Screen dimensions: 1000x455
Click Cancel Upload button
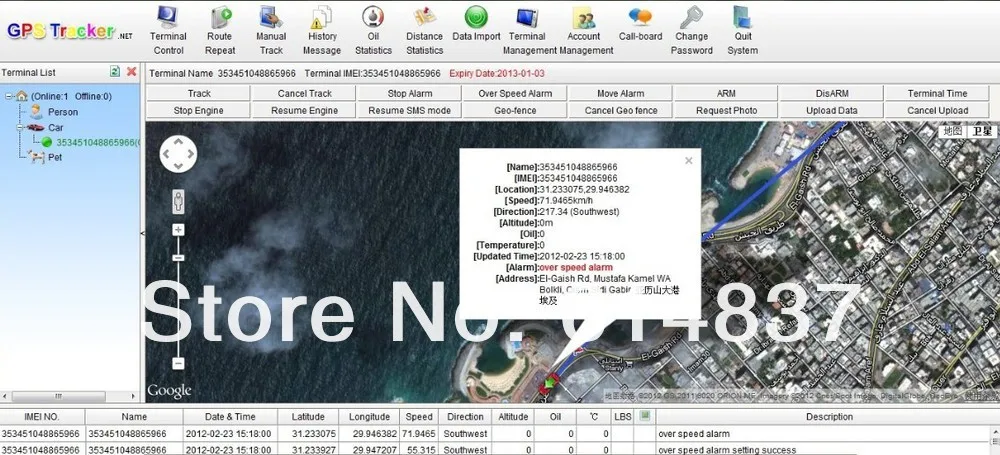(x=937, y=110)
